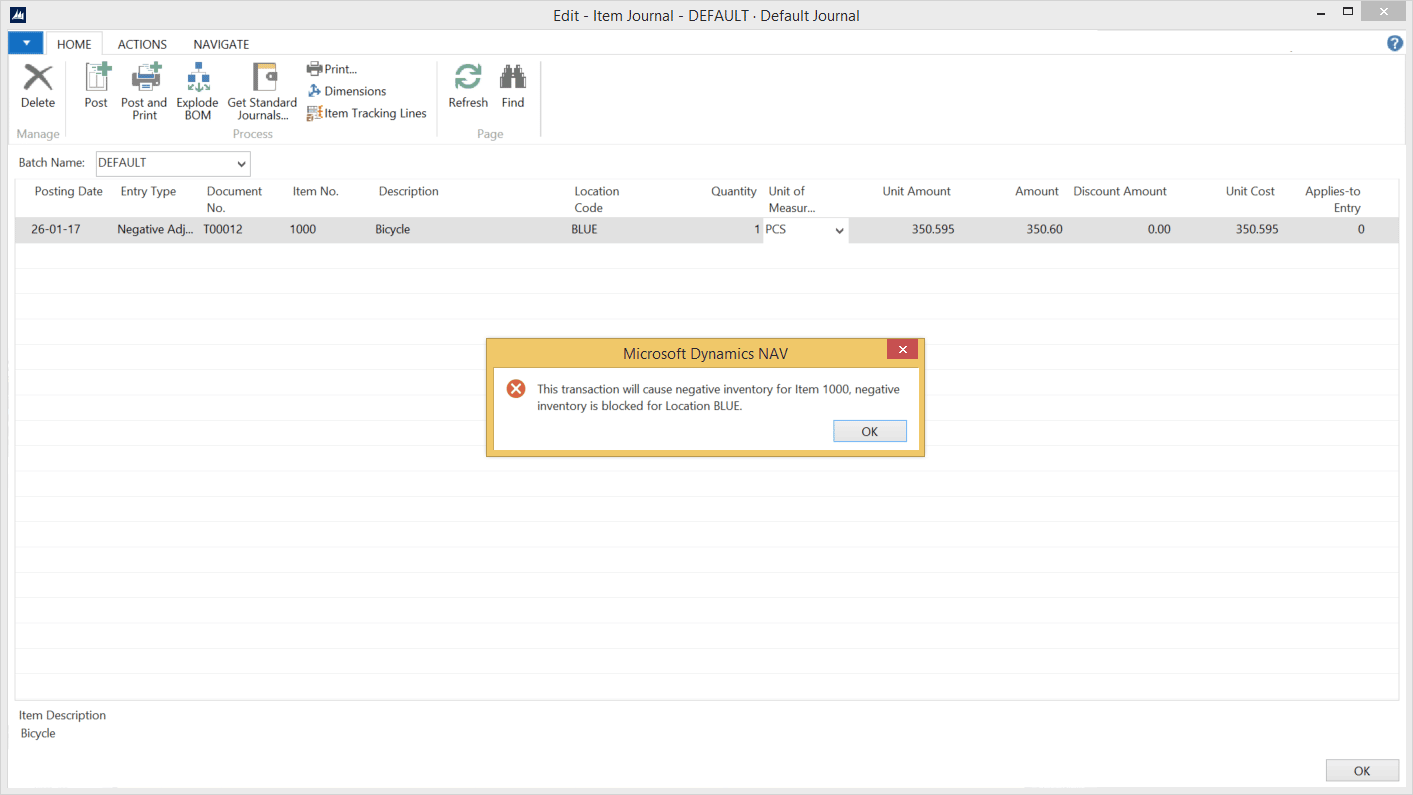1413x795 pixels.
Task: Click item number cell 1000
Action: tap(303, 229)
